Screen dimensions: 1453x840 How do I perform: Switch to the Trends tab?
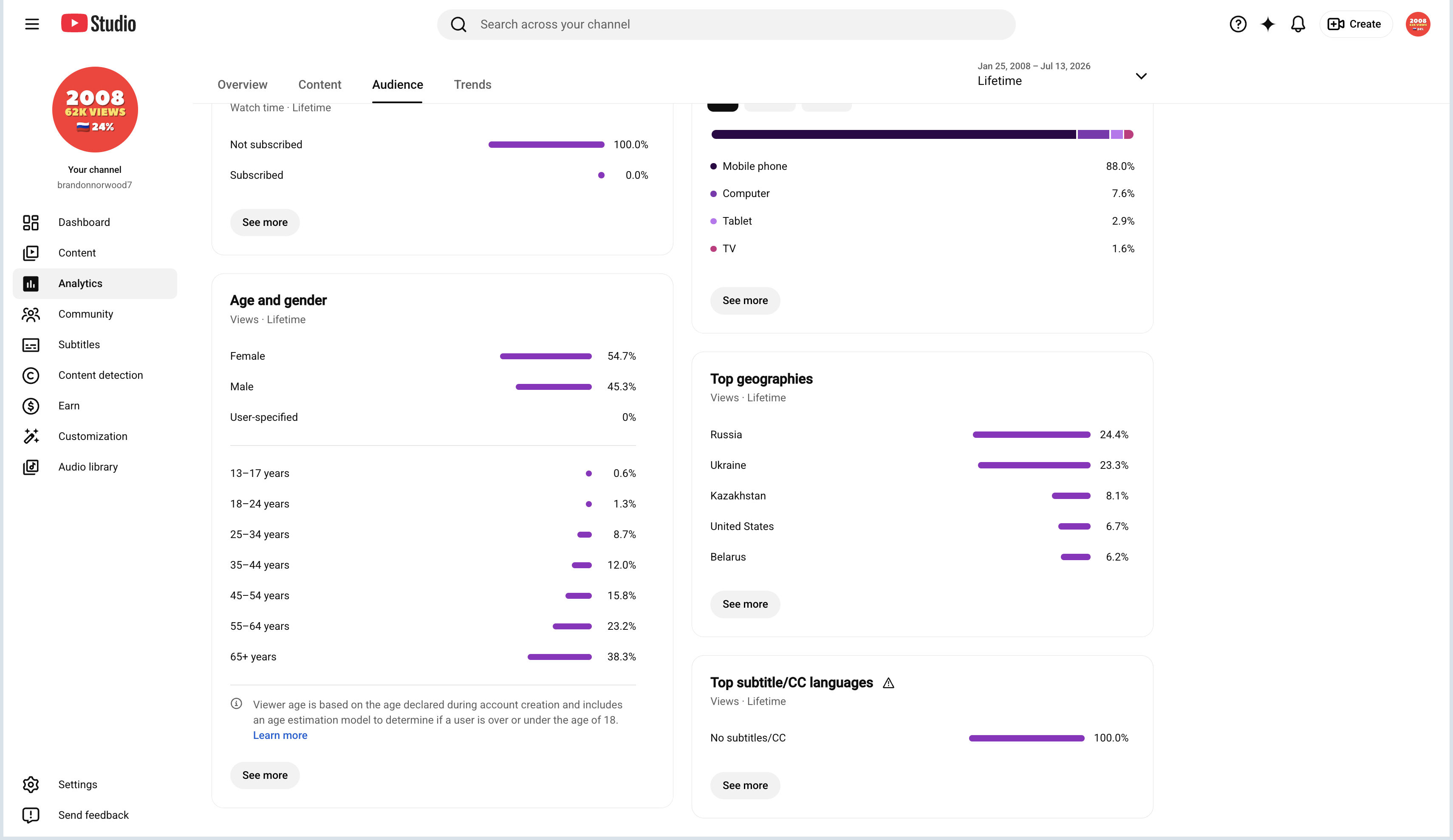[472, 85]
